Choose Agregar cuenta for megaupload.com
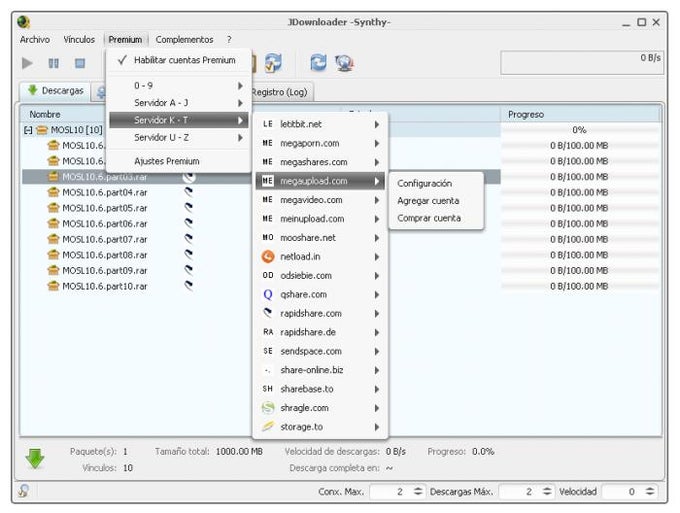This screenshot has width=680, height=513. [x=428, y=201]
